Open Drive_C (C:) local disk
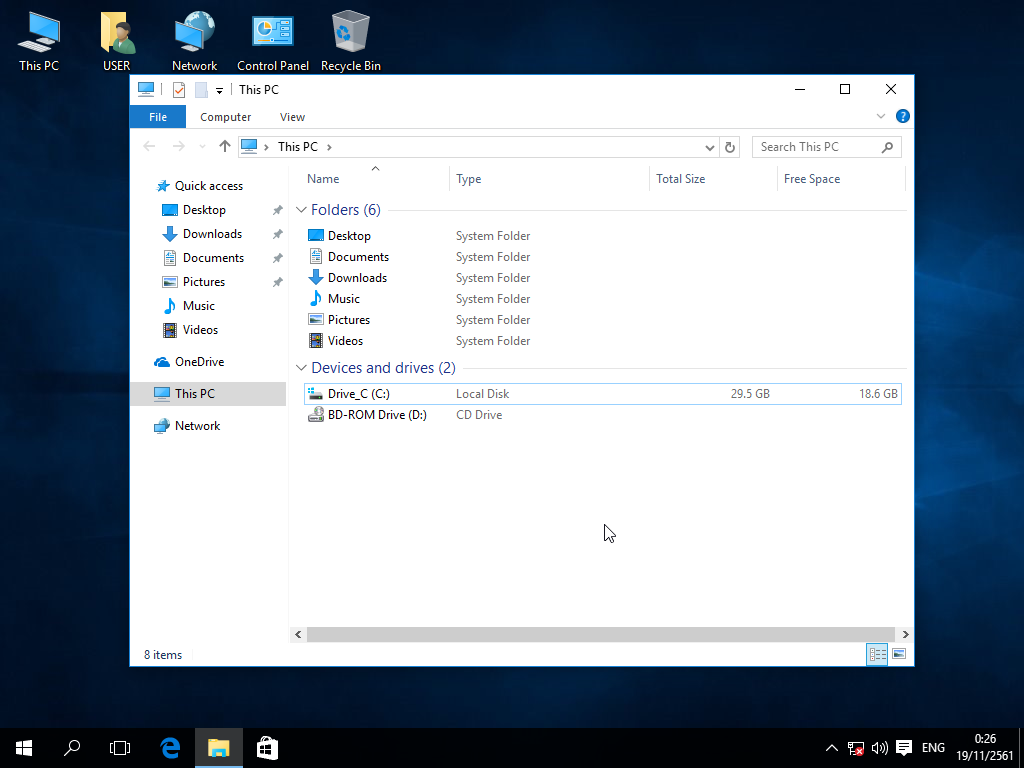Image resolution: width=1024 pixels, height=768 pixels. click(x=358, y=394)
